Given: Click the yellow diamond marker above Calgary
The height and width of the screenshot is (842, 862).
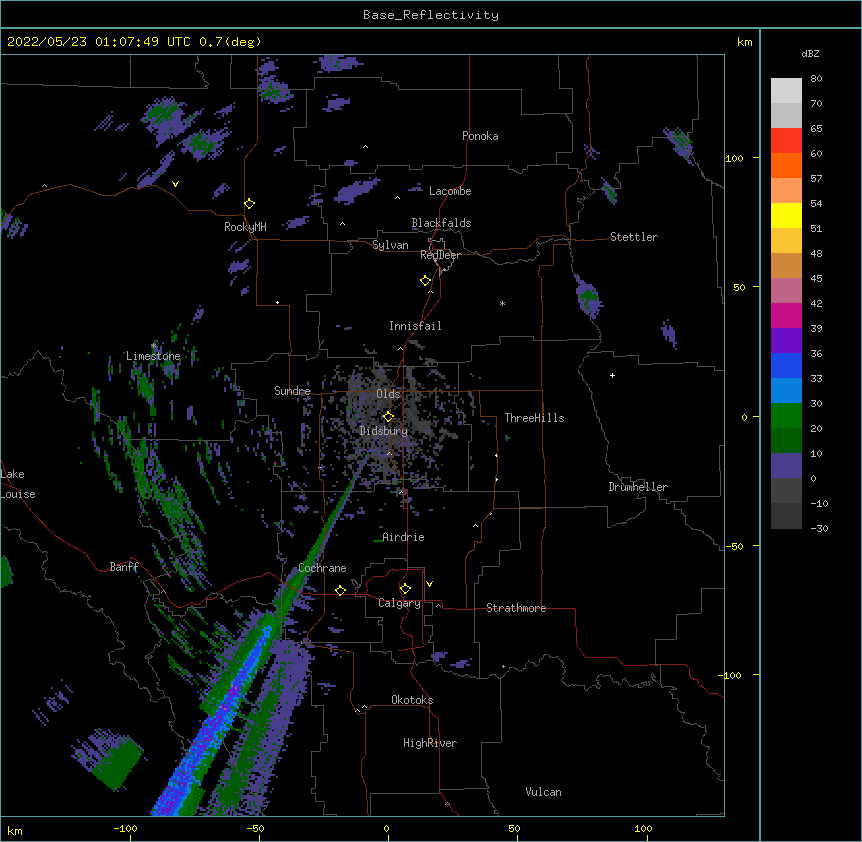Looking at the screenshot, I should click(x=405, y=588).
